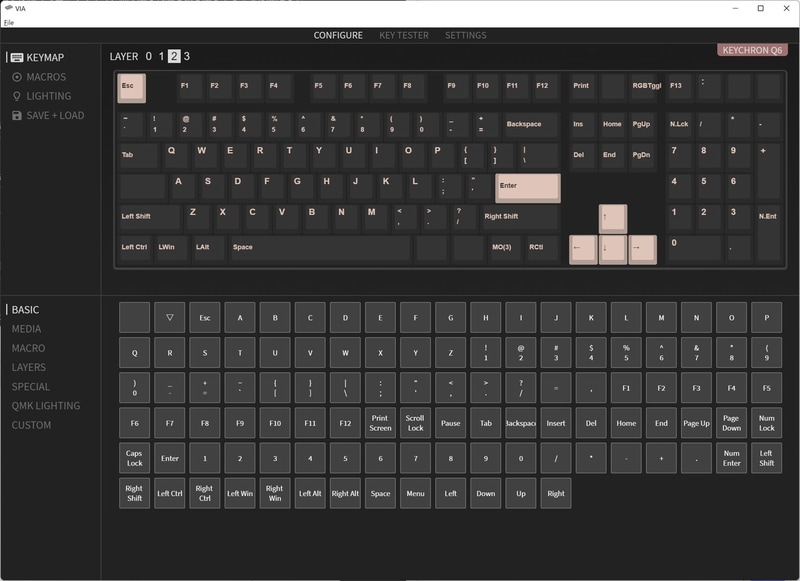Open SAVE + LOAD section
Screen dimensions: 800x581
pos(48,115)
